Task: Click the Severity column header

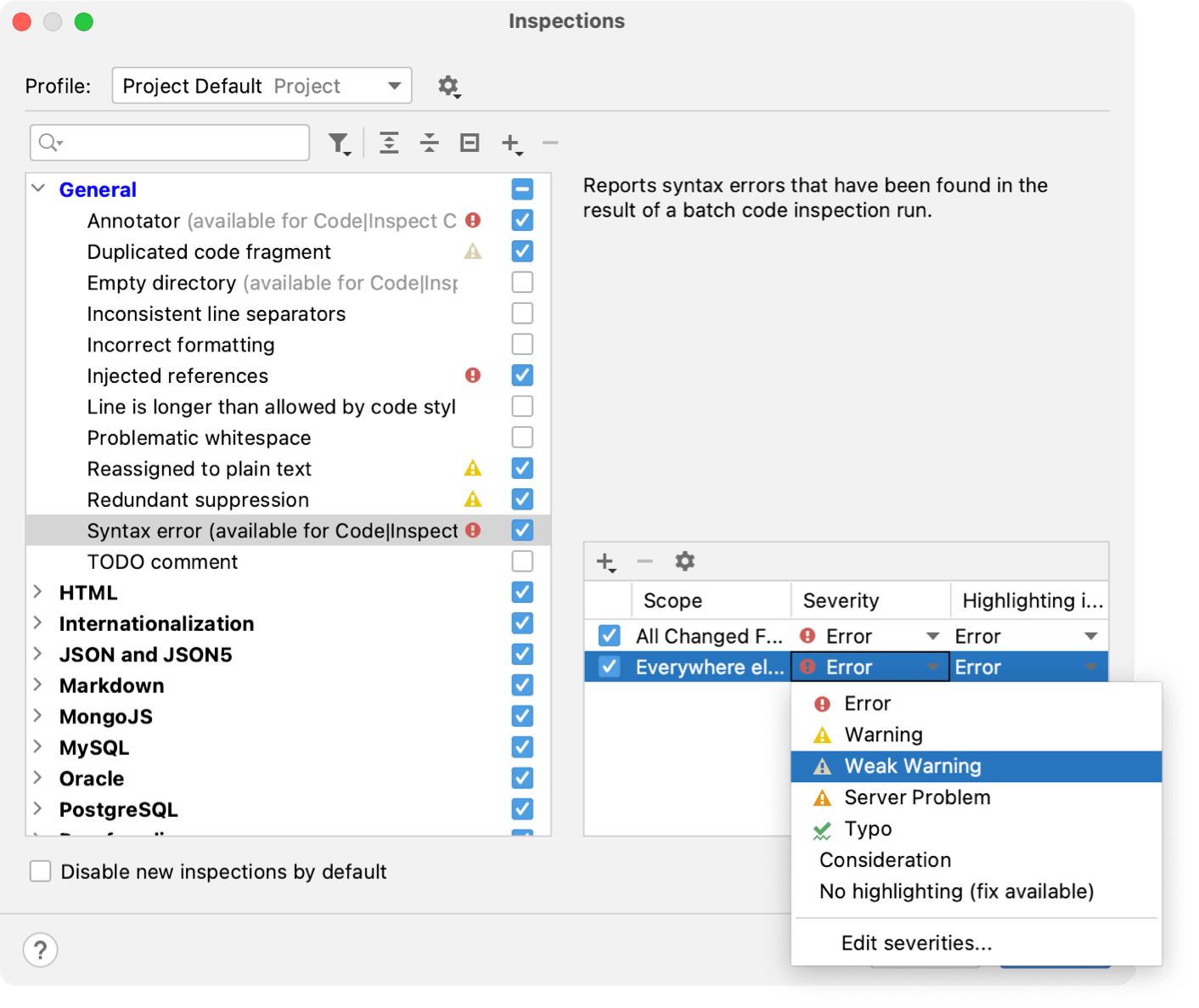Action: click(870, 600)
